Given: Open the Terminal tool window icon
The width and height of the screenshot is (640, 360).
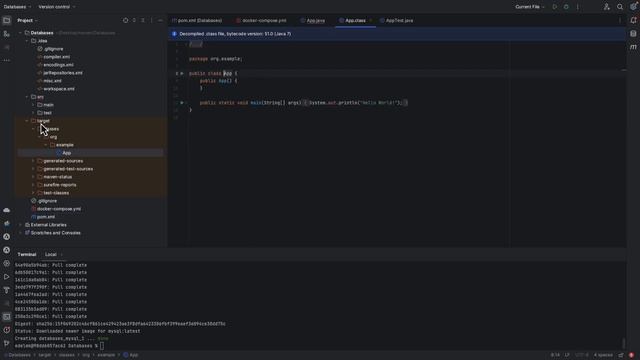Looking at the screenshot, I should (7, 317).
